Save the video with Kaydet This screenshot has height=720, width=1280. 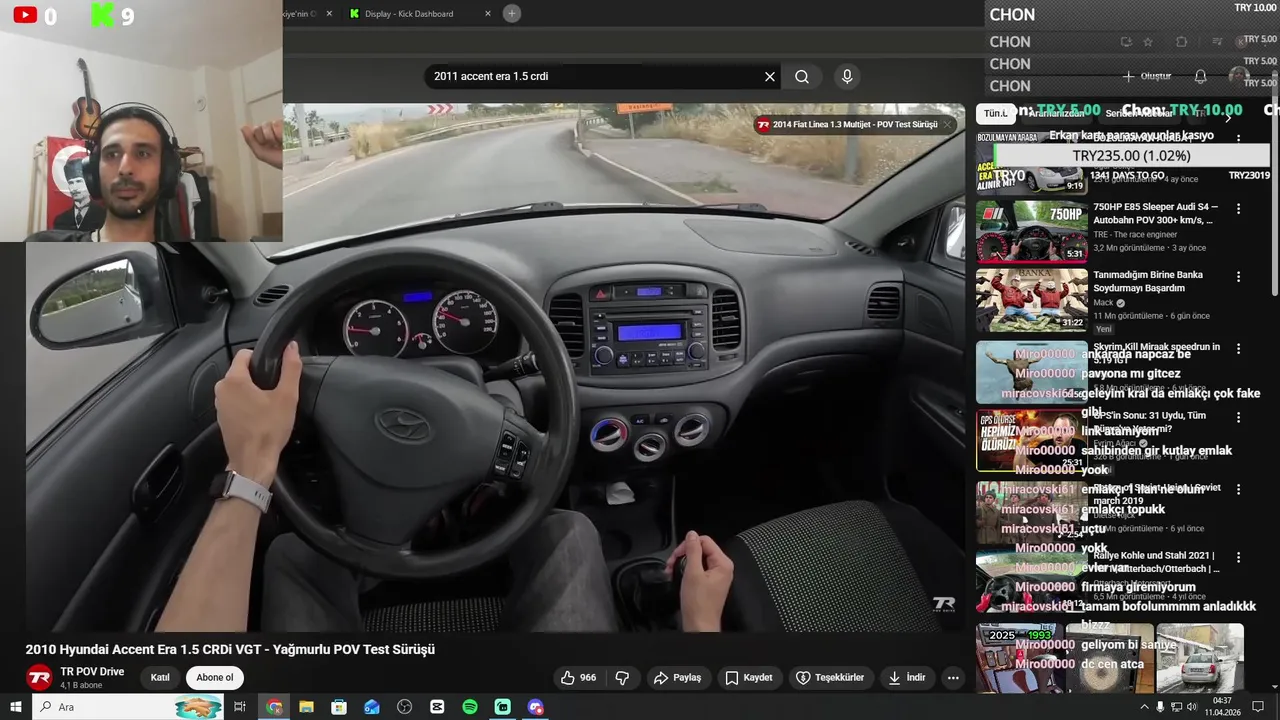(x=749, y=678)
